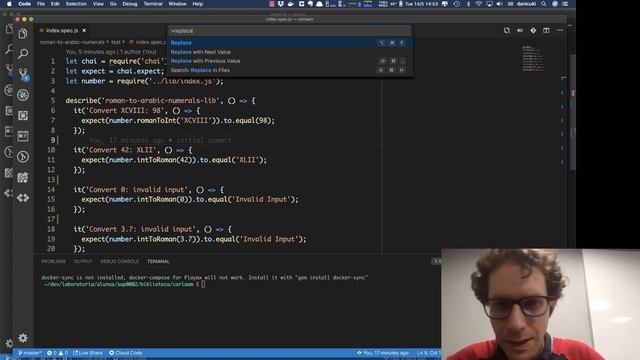Click the editor vertical scrollbar
This screenshot has width=640, height=360.
(x=573, y=112)
